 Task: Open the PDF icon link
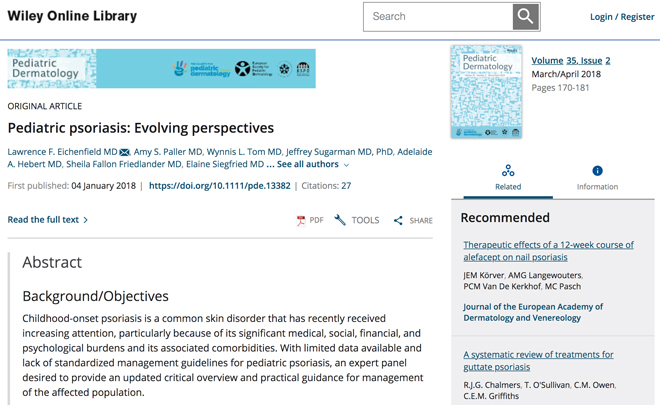(301, 221)
